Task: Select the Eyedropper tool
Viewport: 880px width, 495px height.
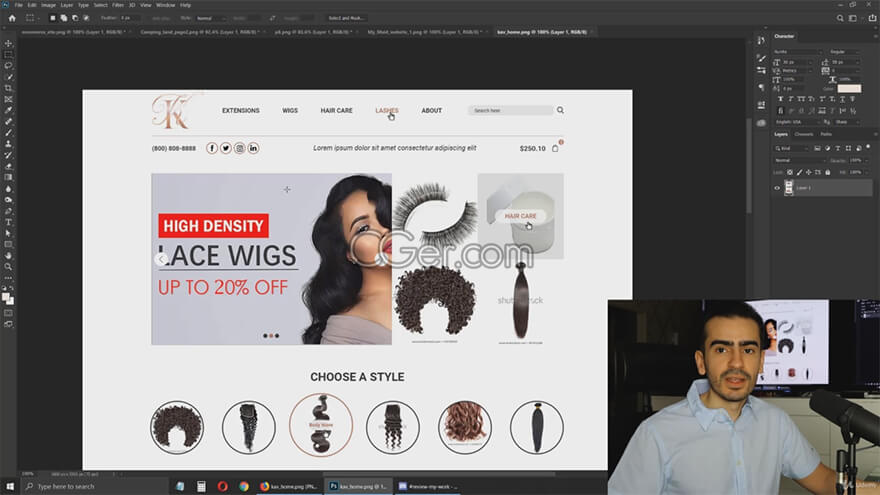Action: click(8, 111)
